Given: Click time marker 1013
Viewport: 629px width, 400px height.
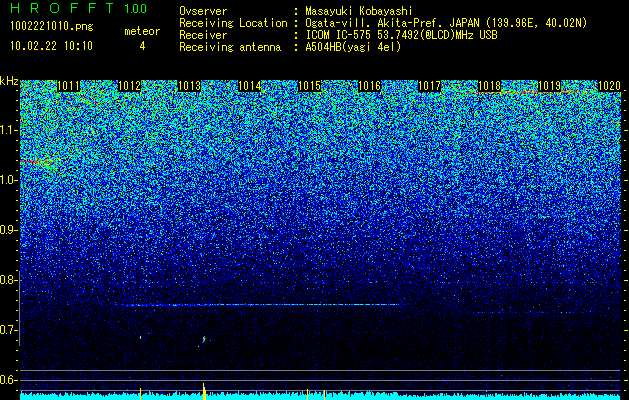Looking at the screenshot, I should 189,86.
